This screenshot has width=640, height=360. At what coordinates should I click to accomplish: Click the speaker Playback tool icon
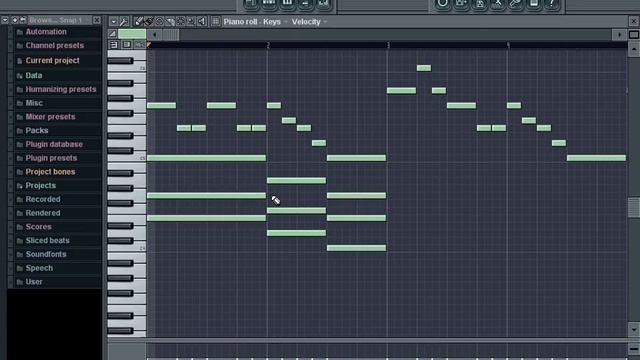tap(202, 22)
